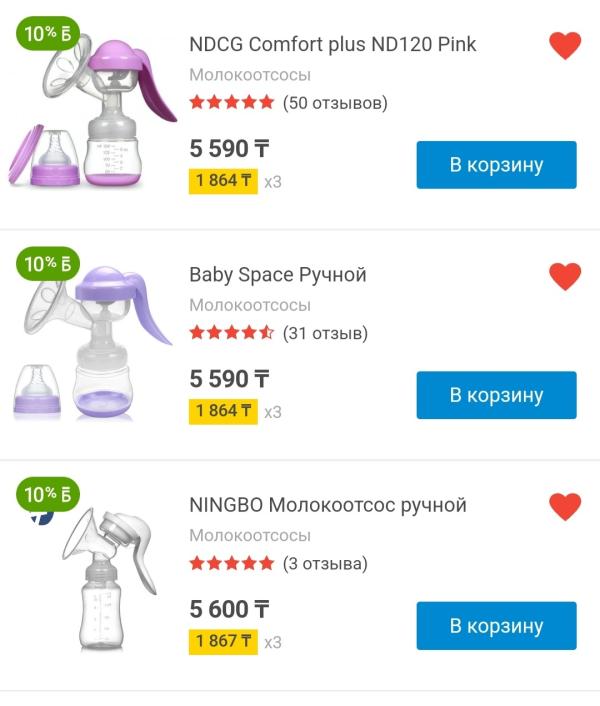Viewport: 600px width, 706px height.
Task: Tap the 10% bonus badge on NDCG
Action: [48, 33]
